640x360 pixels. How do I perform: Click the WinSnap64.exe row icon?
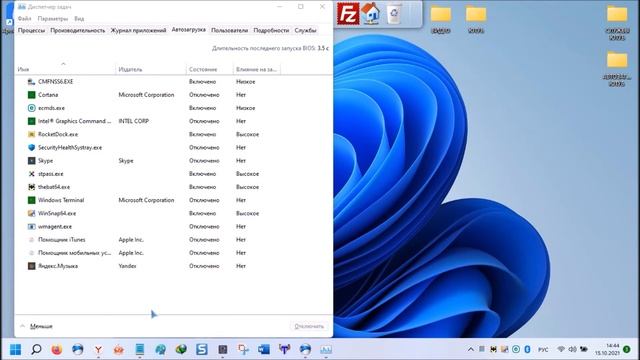point(31,213)
